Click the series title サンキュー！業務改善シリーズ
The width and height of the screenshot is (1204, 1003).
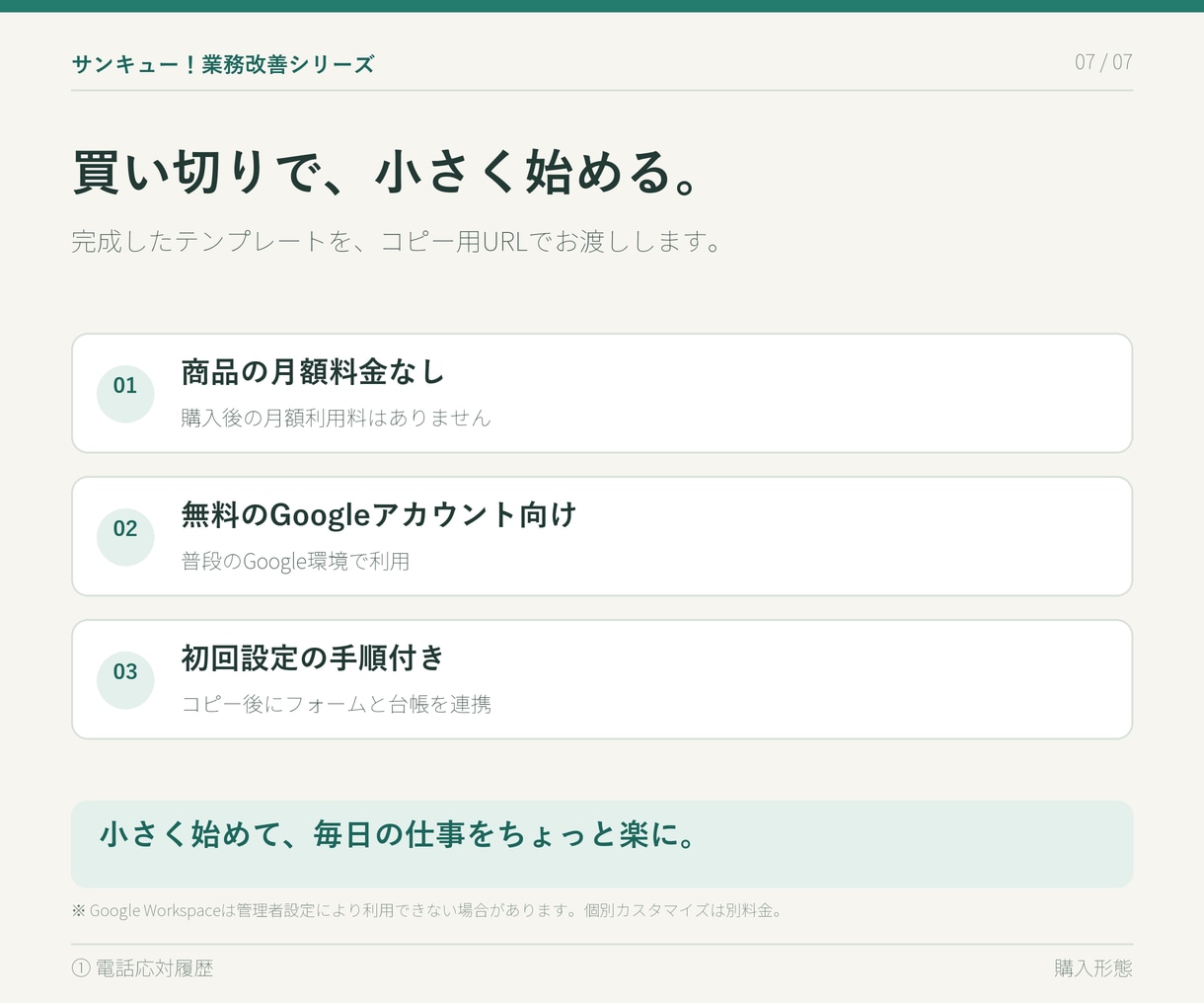click(223, 64)
